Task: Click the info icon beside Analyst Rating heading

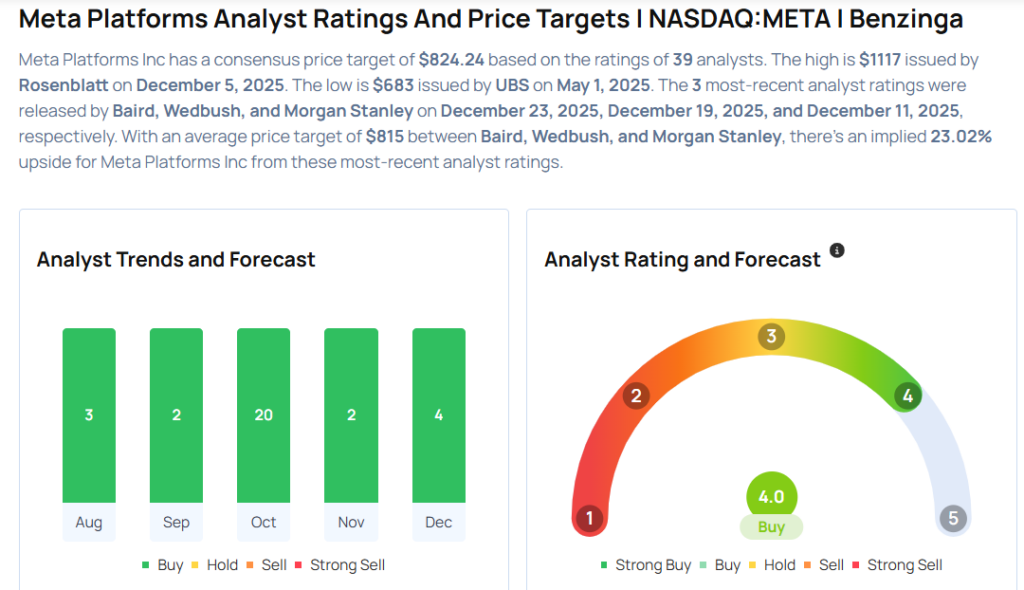Action: (837, 250)
